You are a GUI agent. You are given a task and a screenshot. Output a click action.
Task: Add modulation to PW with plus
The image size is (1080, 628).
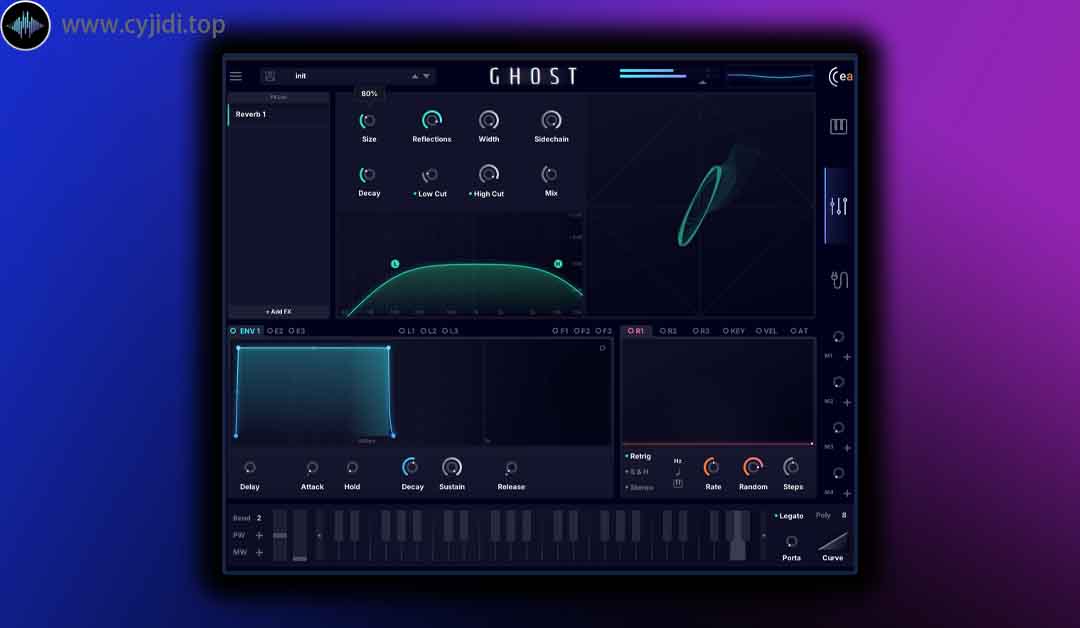coord(259,535)
